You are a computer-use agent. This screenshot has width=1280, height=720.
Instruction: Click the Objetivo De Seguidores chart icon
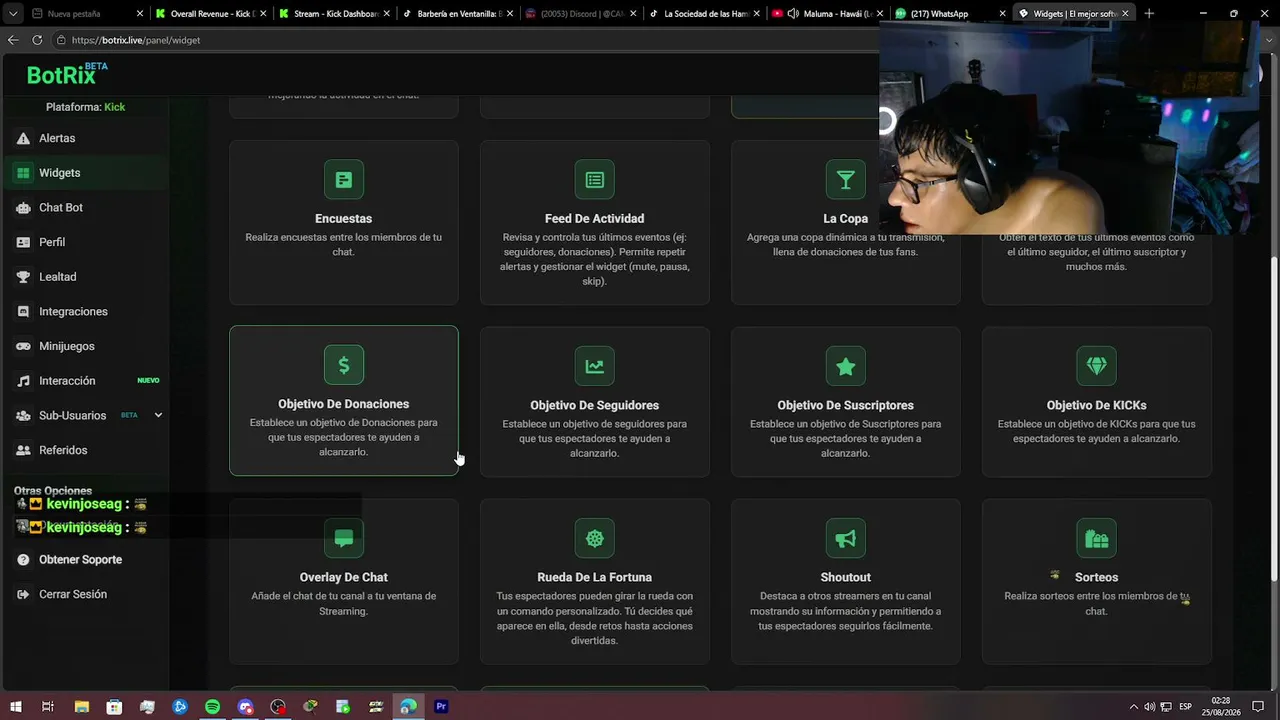point(595,366)
